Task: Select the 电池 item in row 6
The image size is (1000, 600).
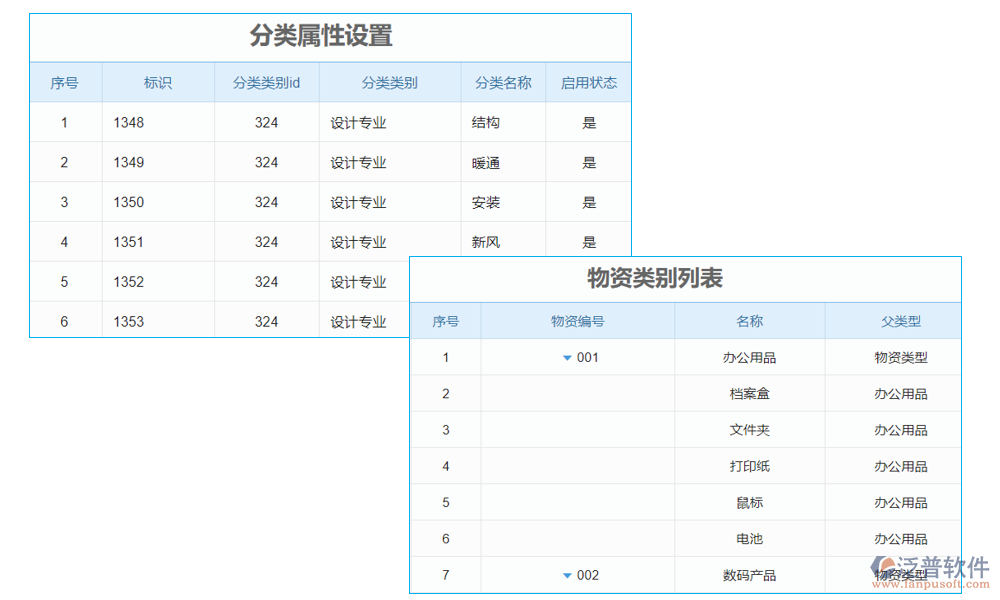Action: tap(748, 538)
